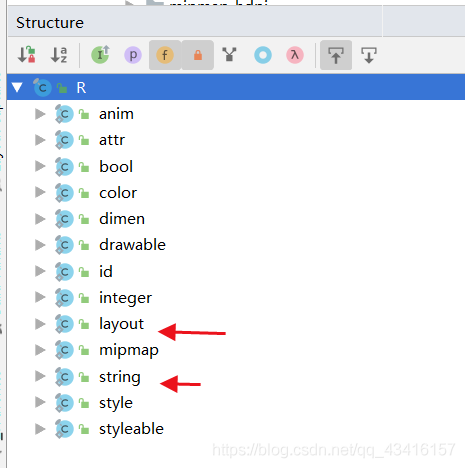
Task: Click the class icon beside anim
Action: (x=64, y=114)
